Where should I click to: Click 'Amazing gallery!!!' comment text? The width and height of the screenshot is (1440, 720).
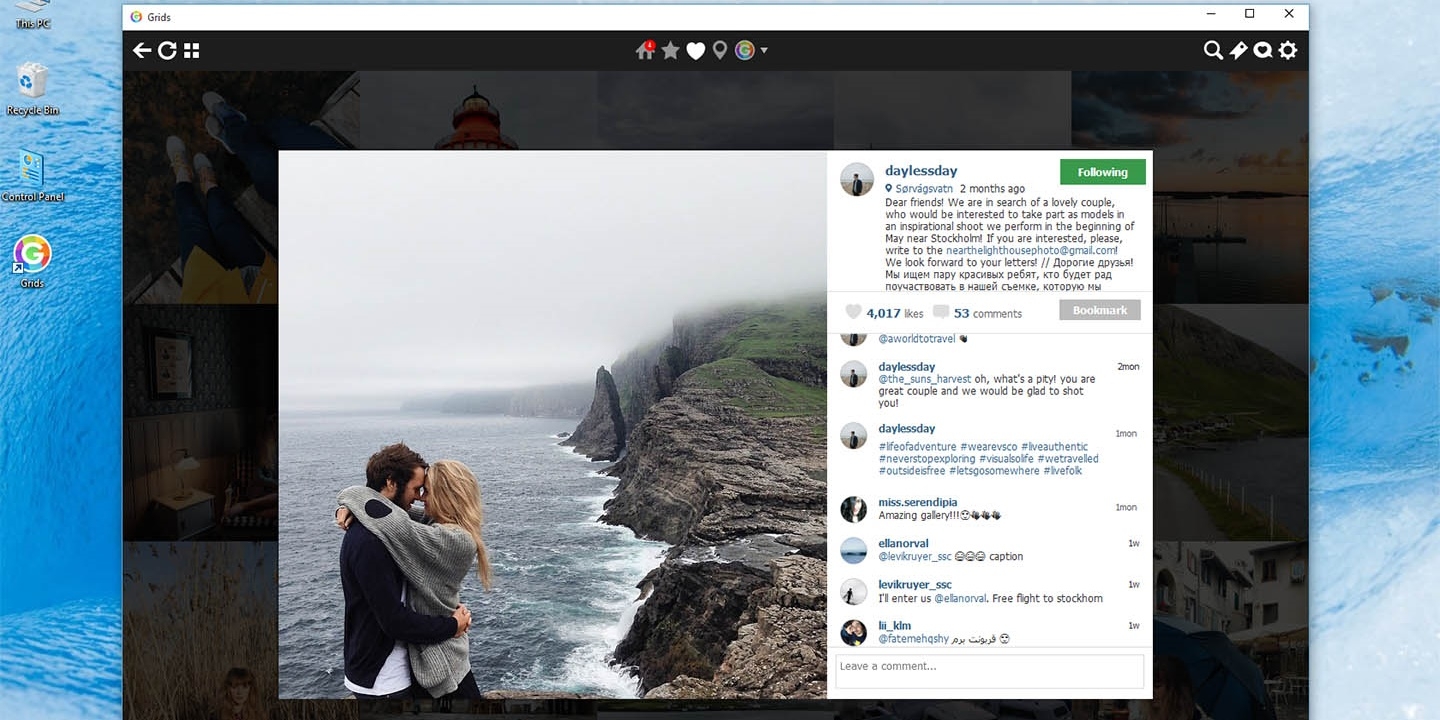(x=919, y=515)
